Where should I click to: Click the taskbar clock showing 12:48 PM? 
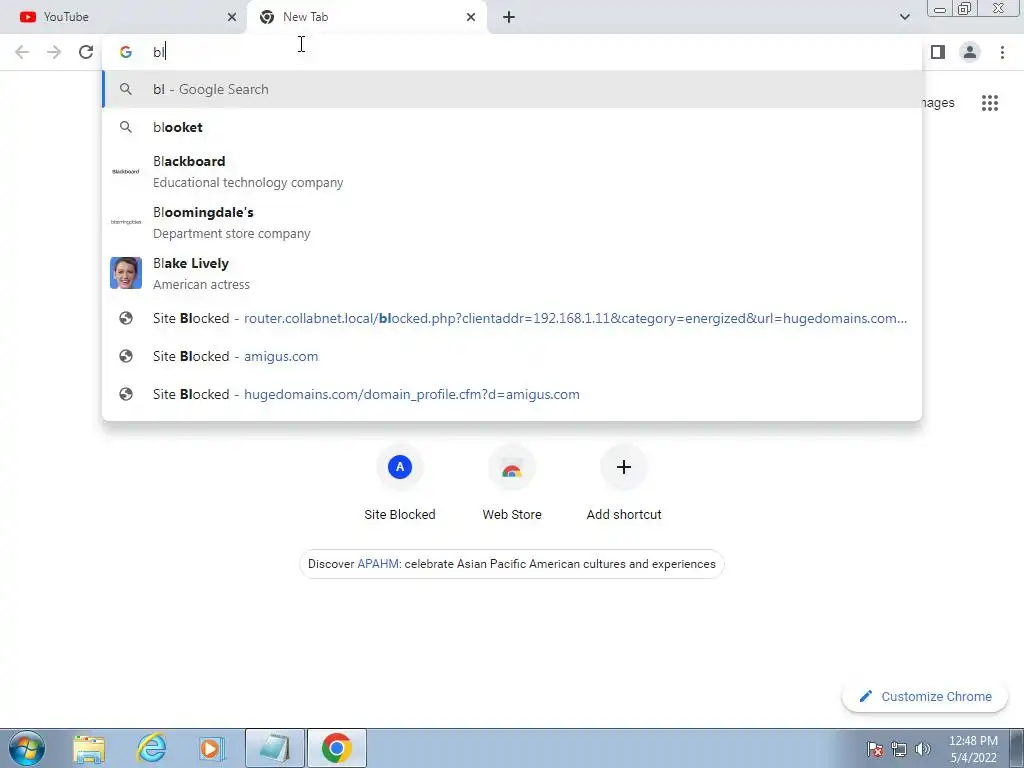coord(973,749)
